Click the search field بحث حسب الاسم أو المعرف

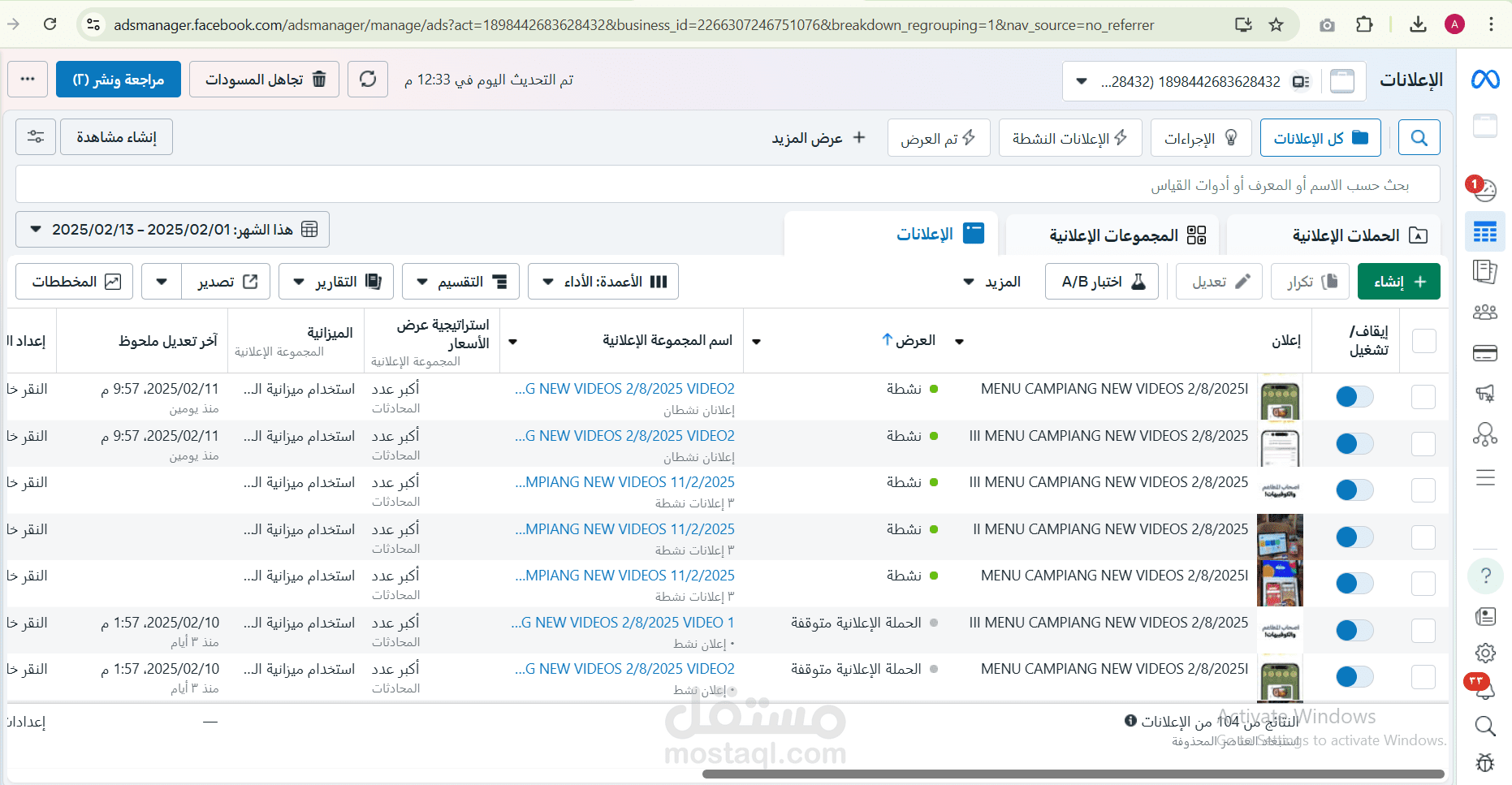pyautogui.click(x=728, y=185)
